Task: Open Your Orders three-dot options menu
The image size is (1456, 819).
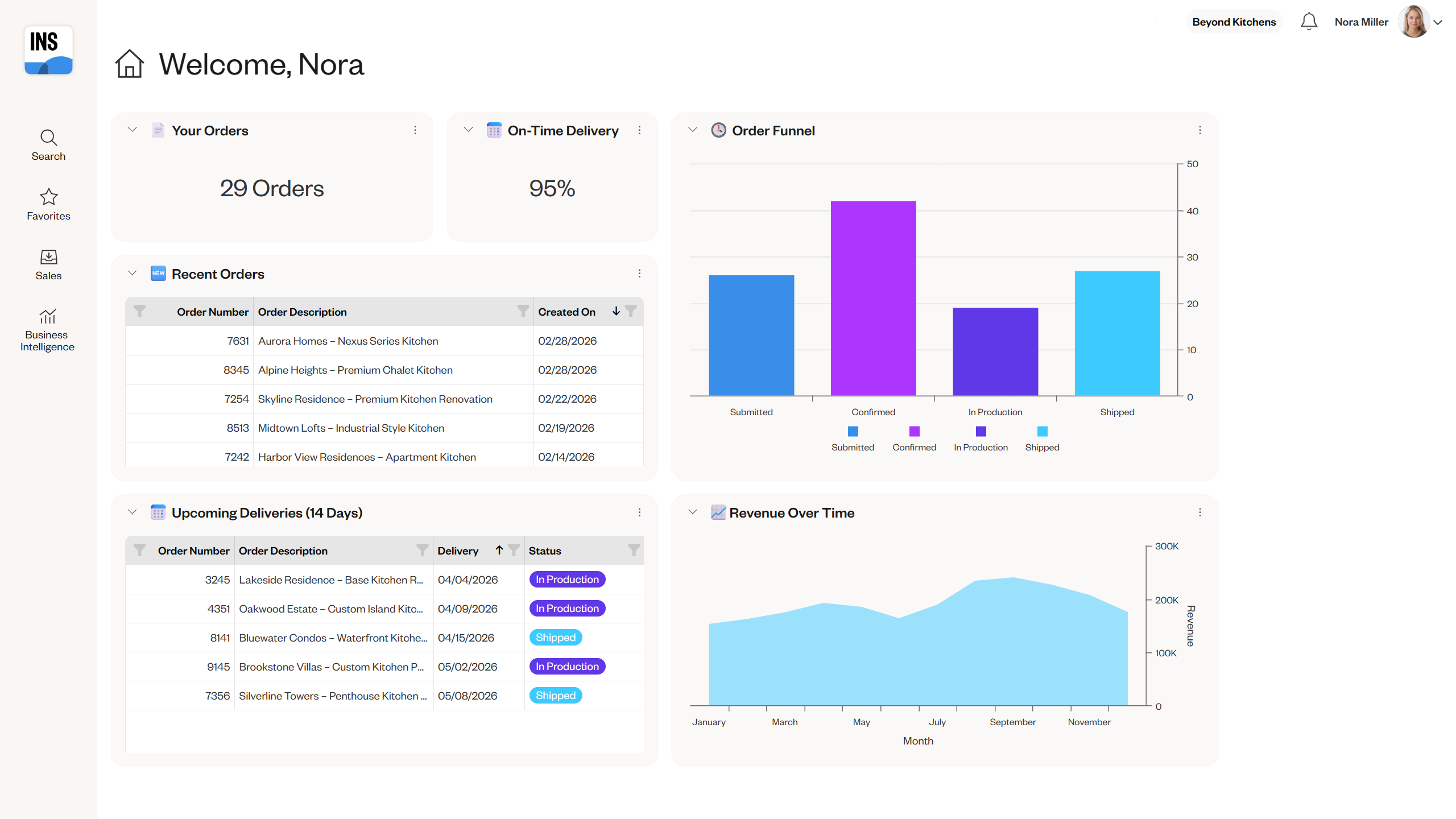Action: (415, 130)
